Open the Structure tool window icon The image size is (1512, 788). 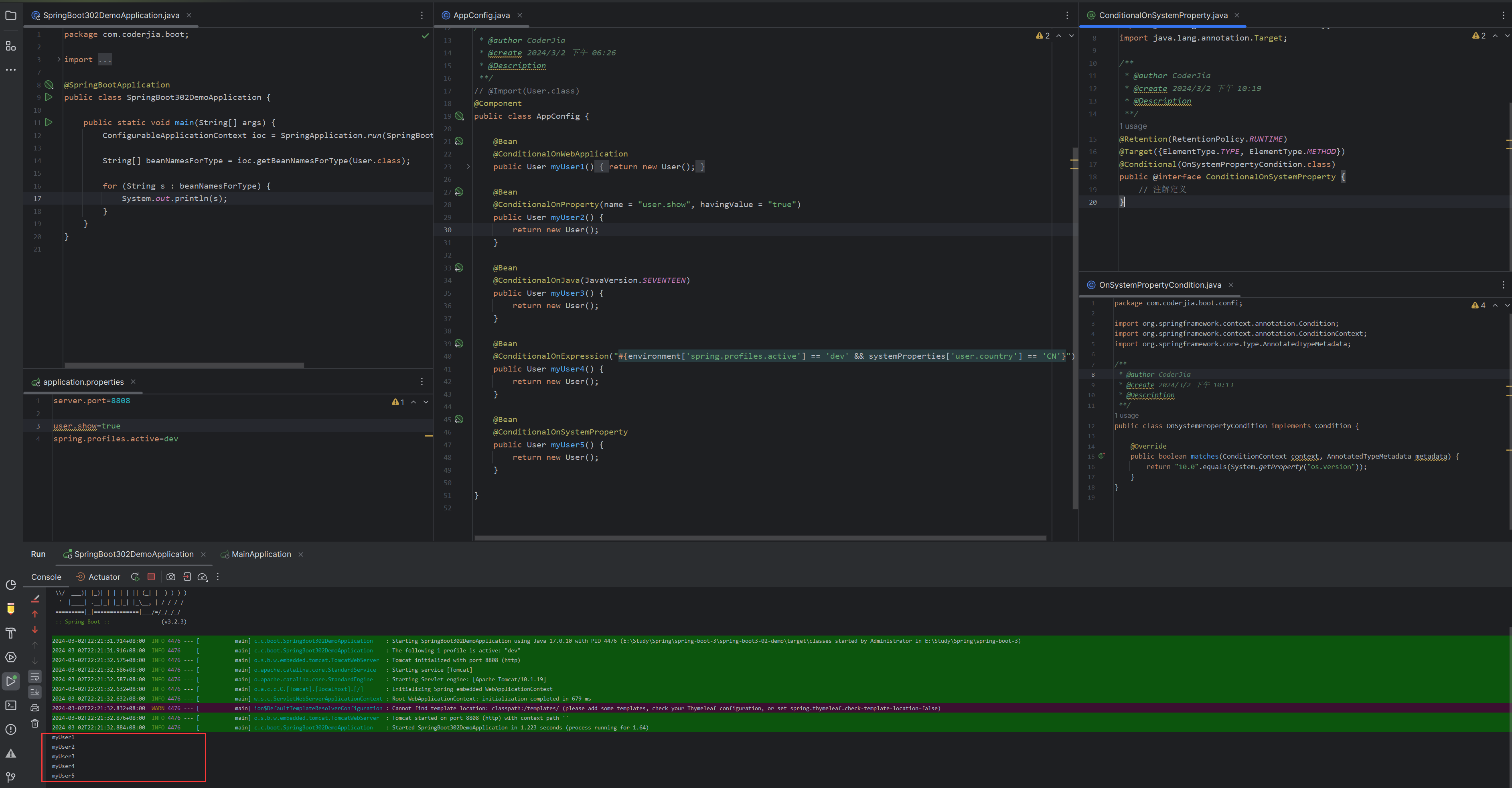10,46
